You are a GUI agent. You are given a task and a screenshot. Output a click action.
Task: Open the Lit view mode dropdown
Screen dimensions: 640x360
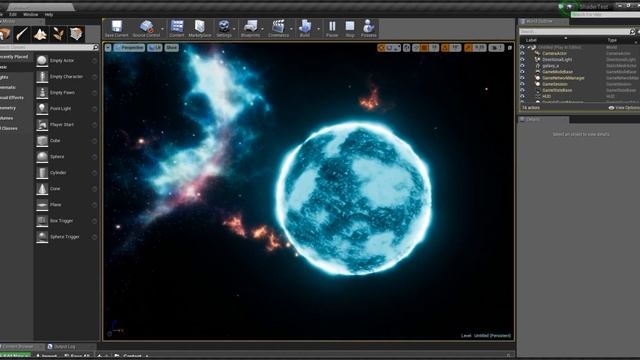pos(155,48)
